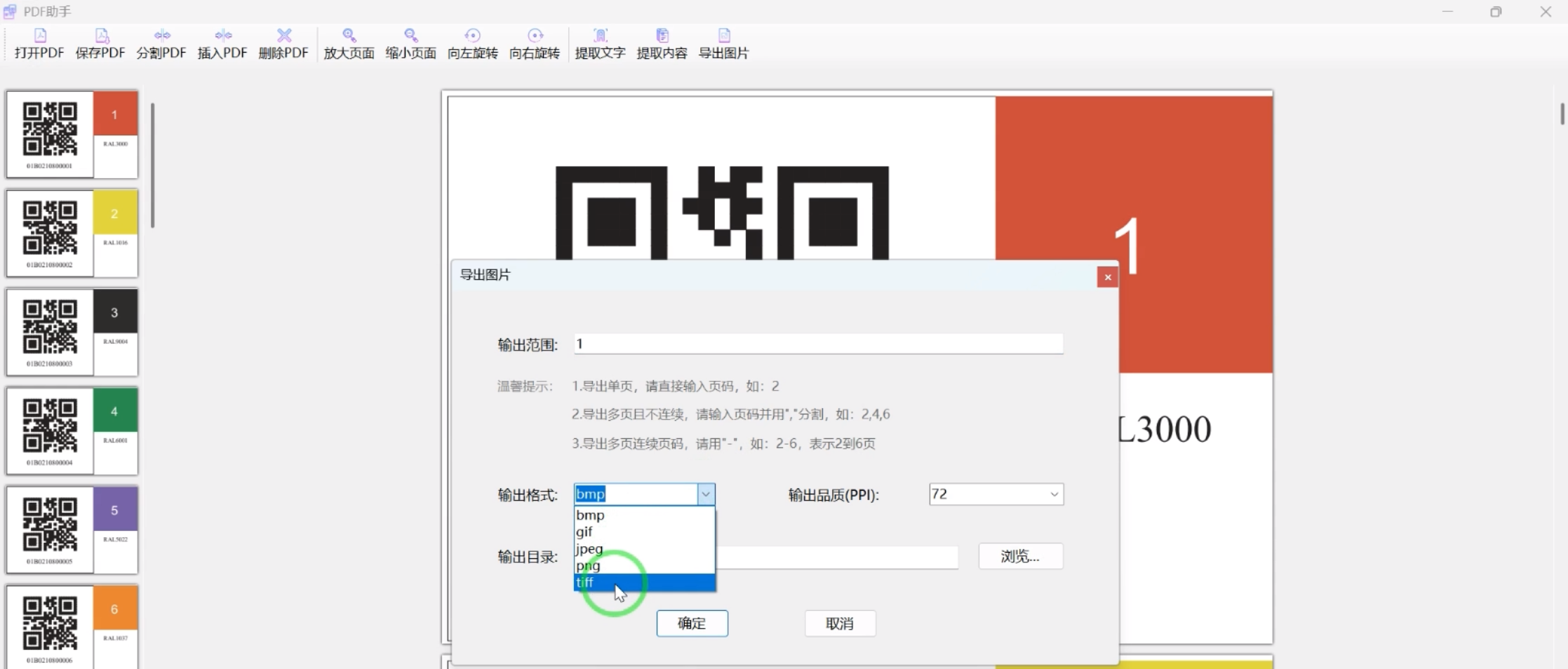Click the 确定 confirm button
1568x669 pixels.
click(692, 623)
